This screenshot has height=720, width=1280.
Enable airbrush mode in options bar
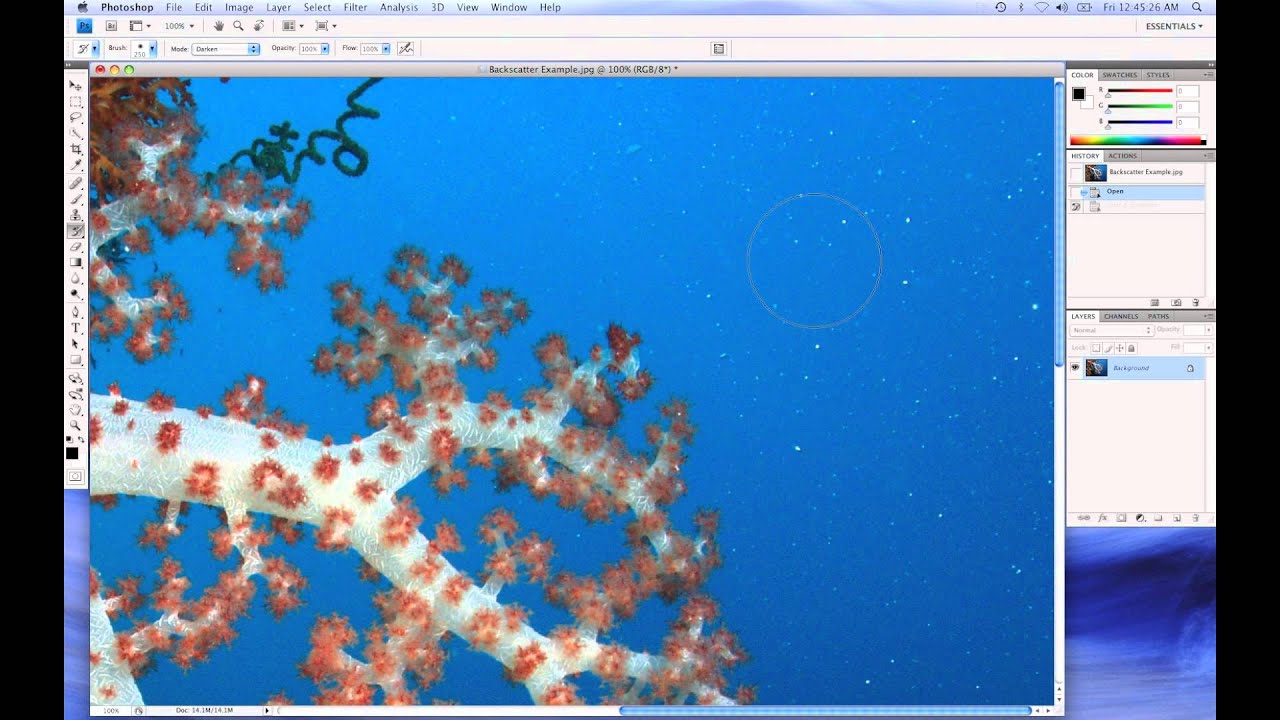pyautogui.click(x=405, y=48)
